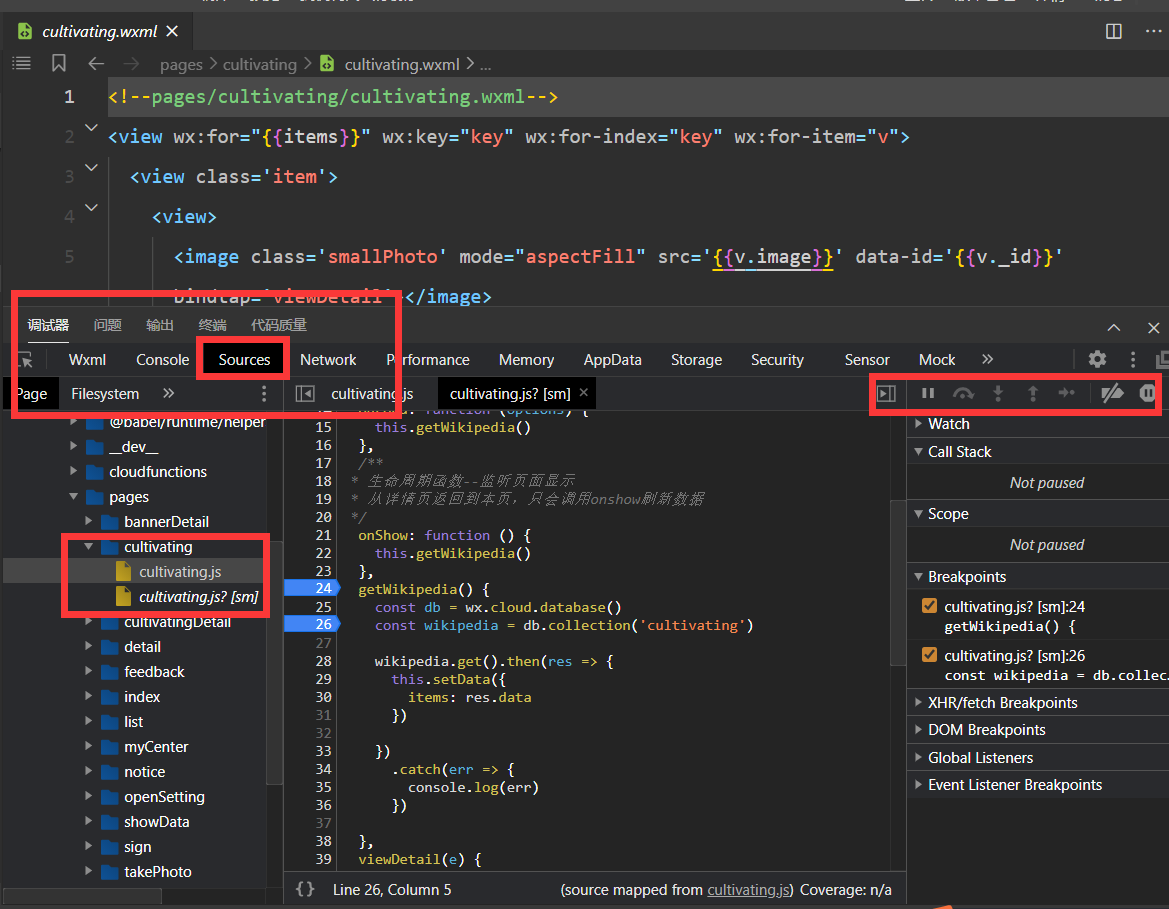1169x909 pixels.
Task: Go forward with the right arrow icon
Action: 130,64
